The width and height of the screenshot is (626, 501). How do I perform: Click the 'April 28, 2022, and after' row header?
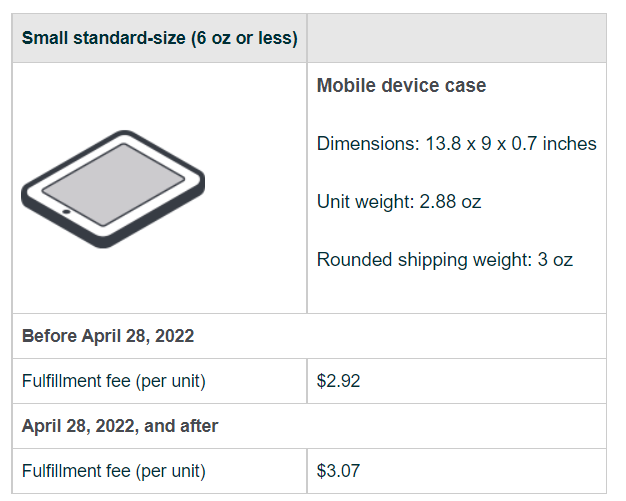point(120,426)
